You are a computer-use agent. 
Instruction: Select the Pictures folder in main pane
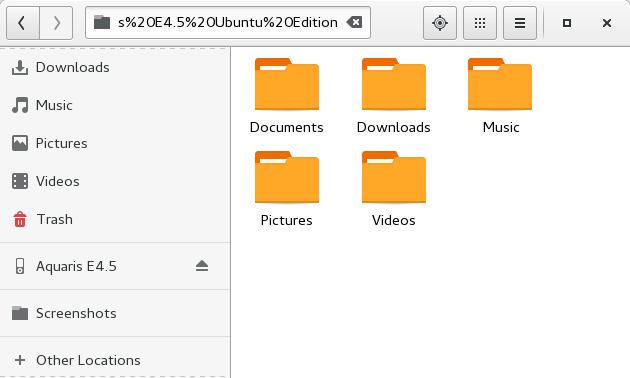(286, 189)
